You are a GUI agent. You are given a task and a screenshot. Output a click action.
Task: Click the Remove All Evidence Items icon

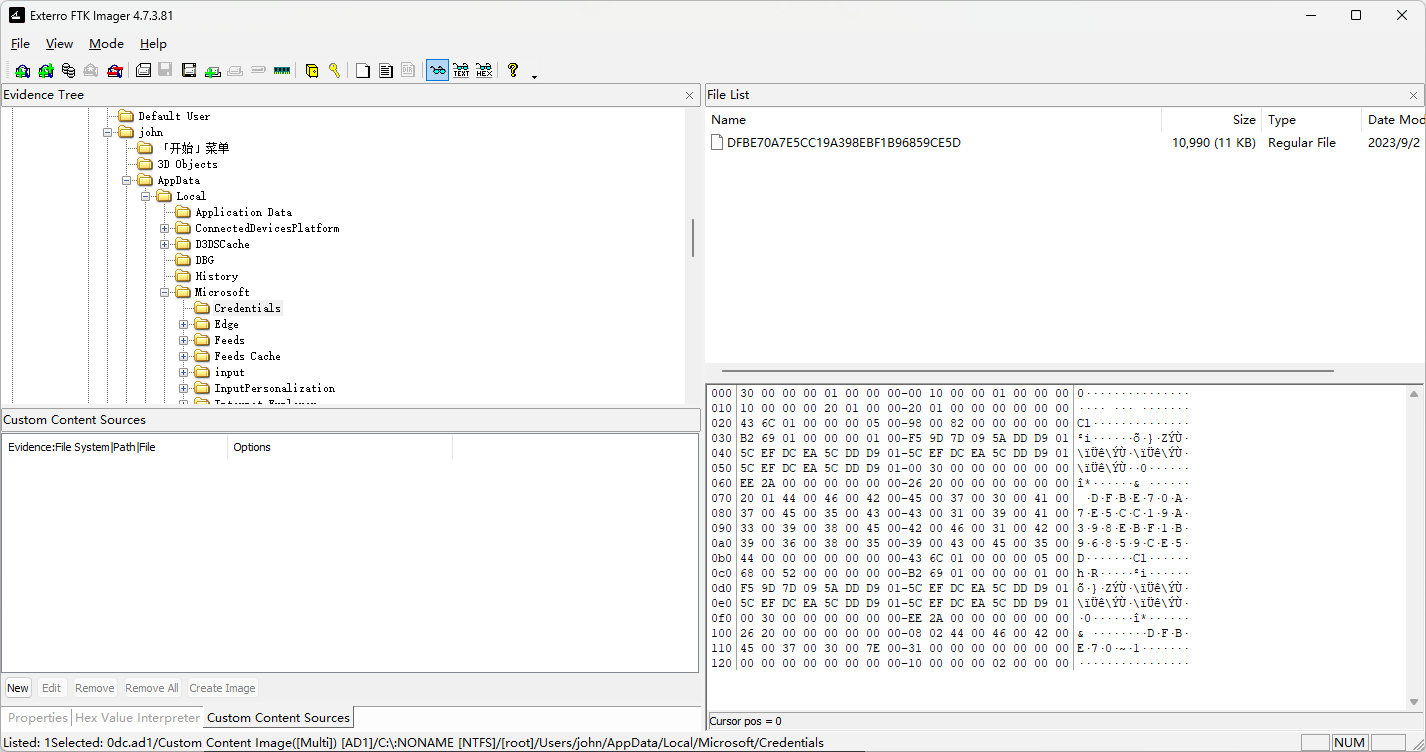115,70
